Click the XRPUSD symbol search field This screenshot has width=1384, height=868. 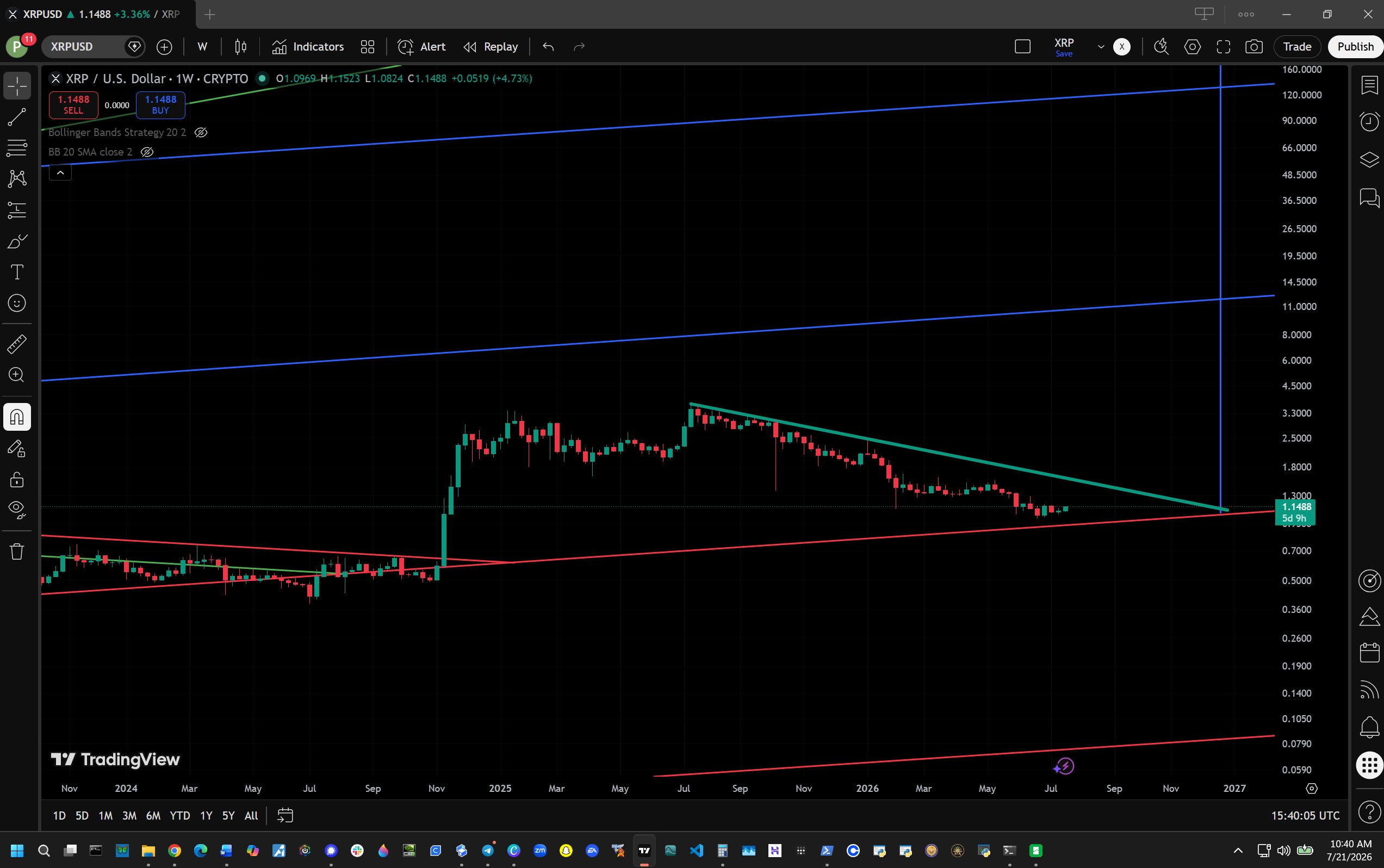pos(86,47)
